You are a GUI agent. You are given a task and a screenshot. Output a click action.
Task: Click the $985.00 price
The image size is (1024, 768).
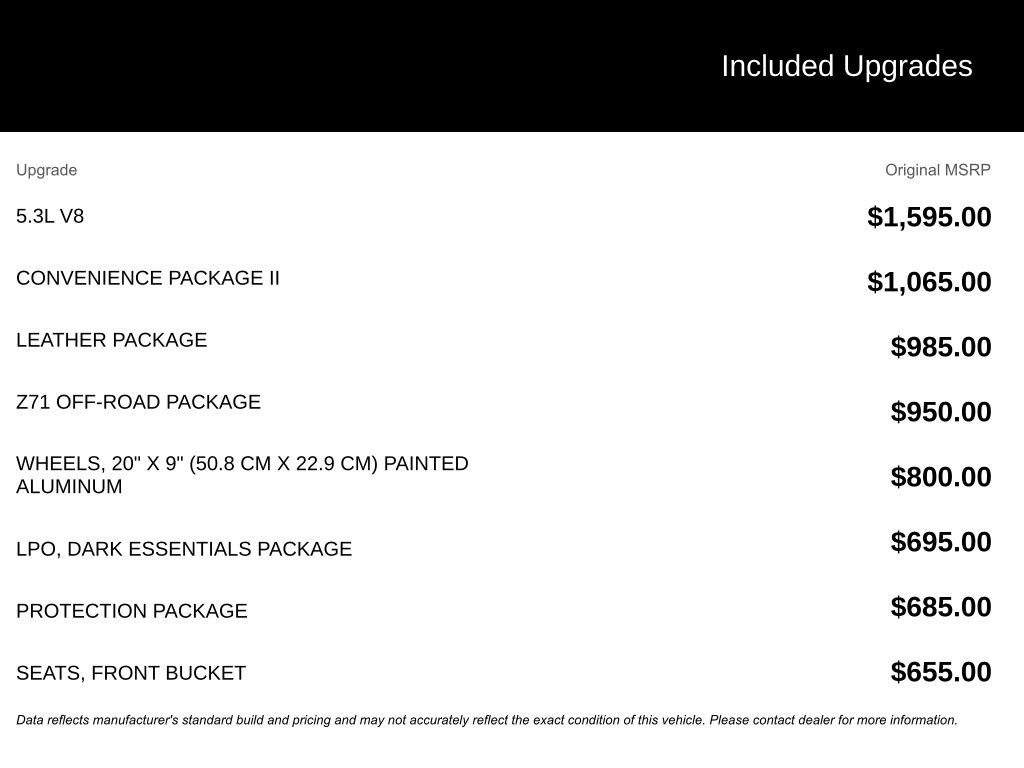[941, 347]
